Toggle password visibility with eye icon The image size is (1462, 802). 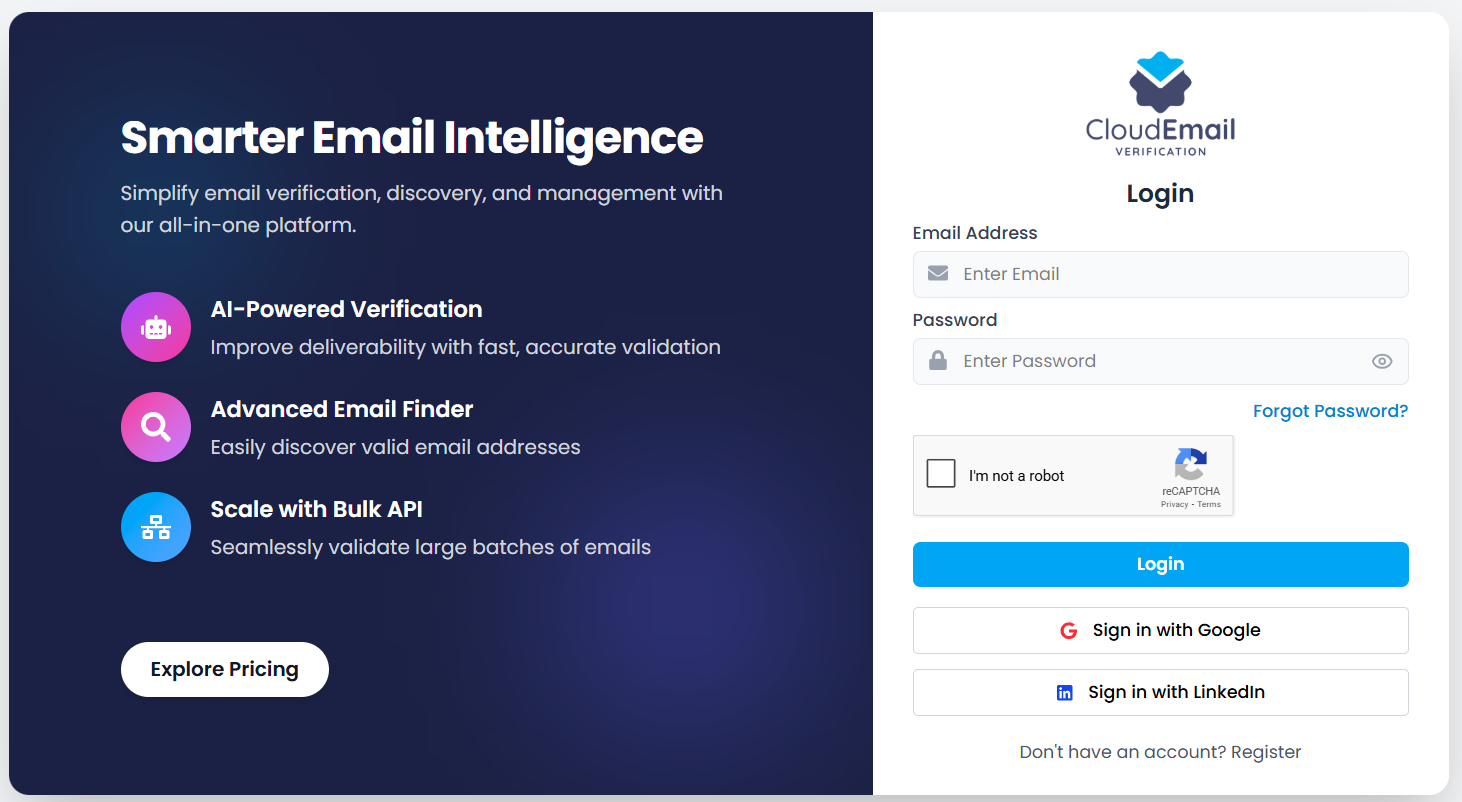point(1382,361)
